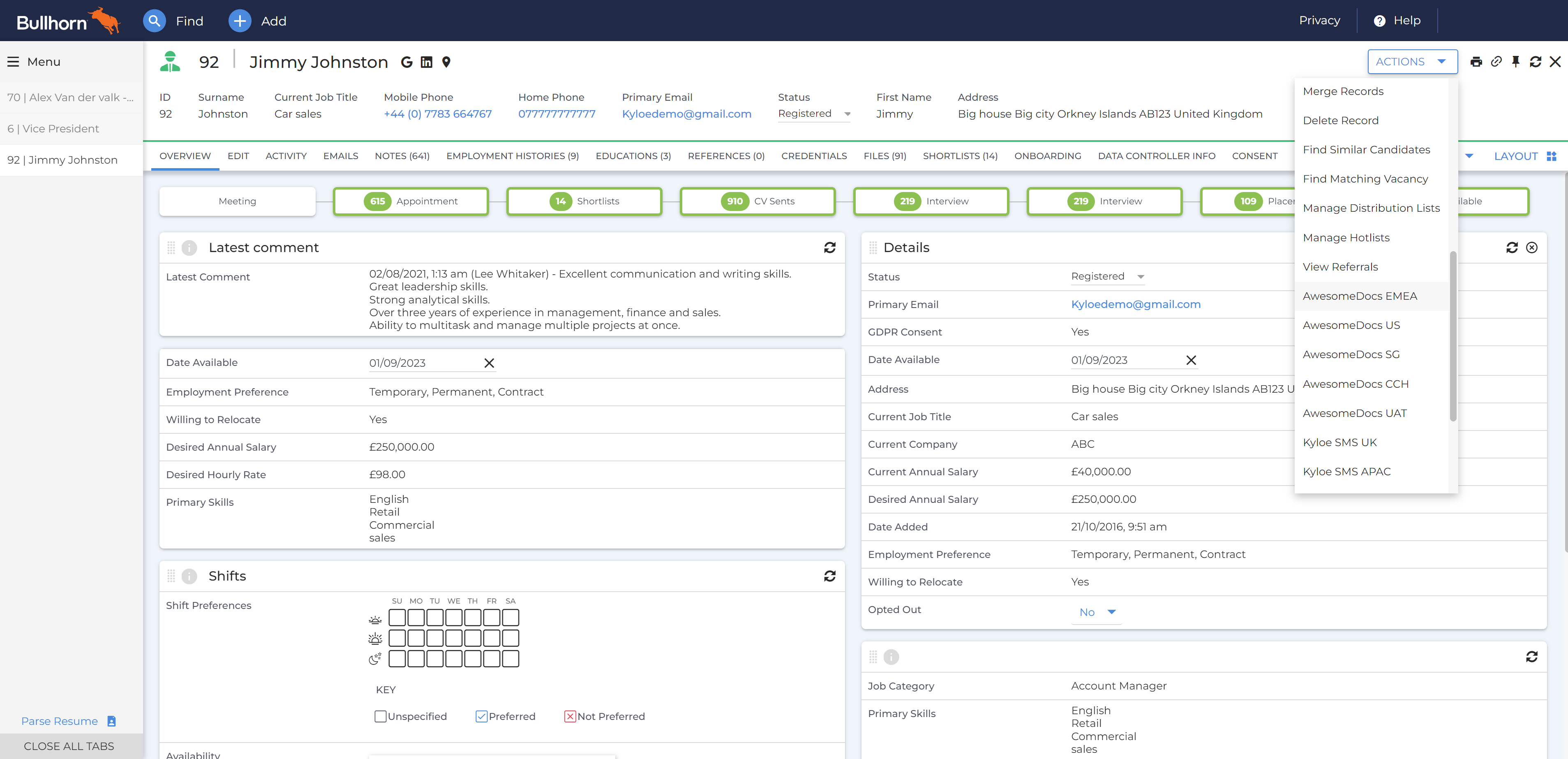Click the print record icon
The image size is (1568, 759).
click(1476, 62)
